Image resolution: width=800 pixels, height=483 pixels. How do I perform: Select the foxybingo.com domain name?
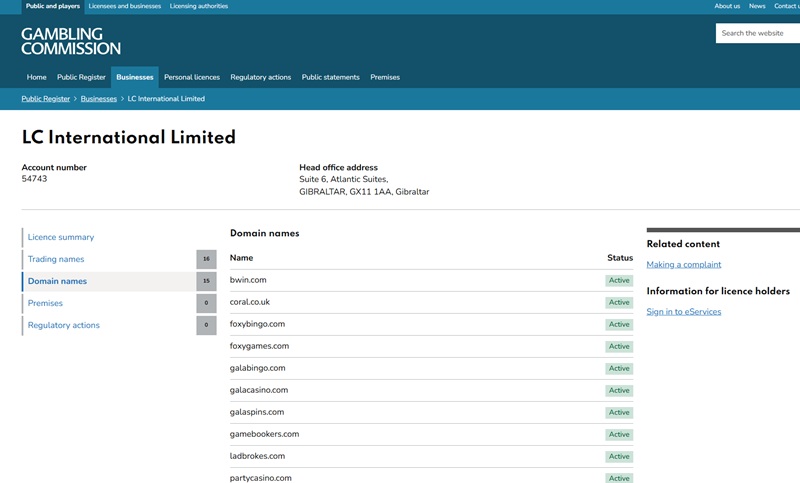point(257,324)
